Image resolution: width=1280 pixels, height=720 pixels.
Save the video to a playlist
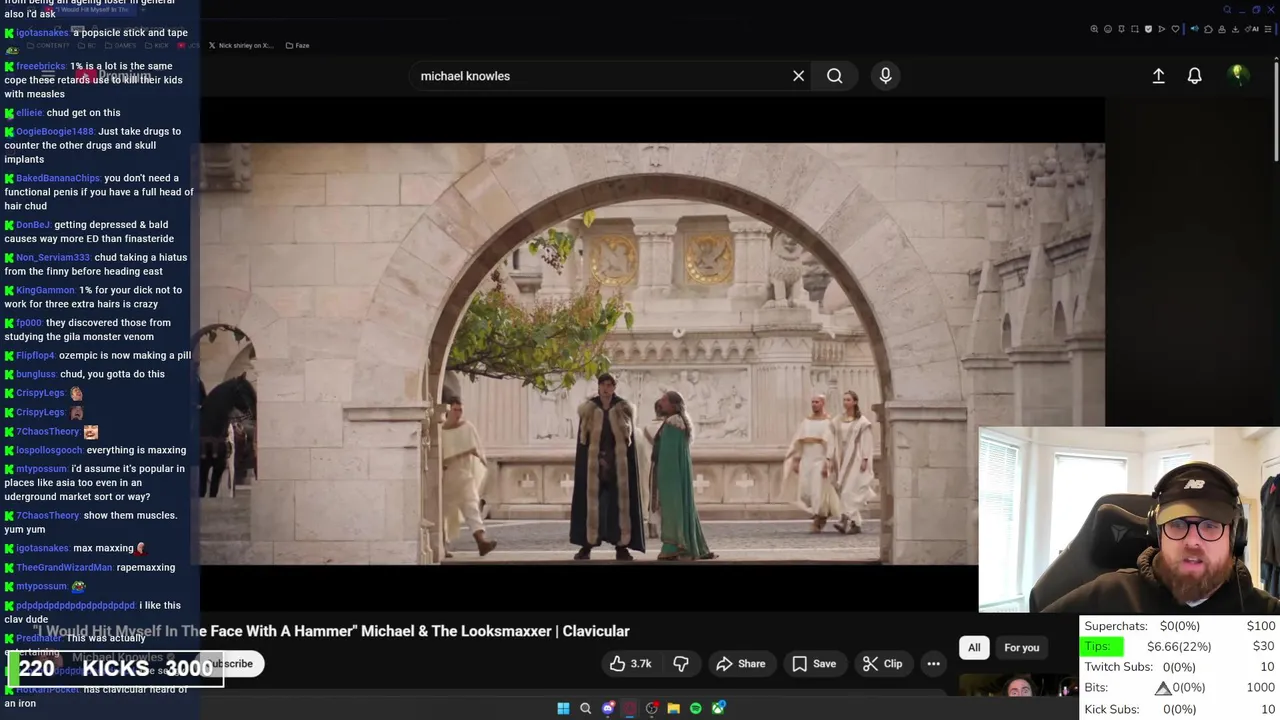(x=814, y=664)
